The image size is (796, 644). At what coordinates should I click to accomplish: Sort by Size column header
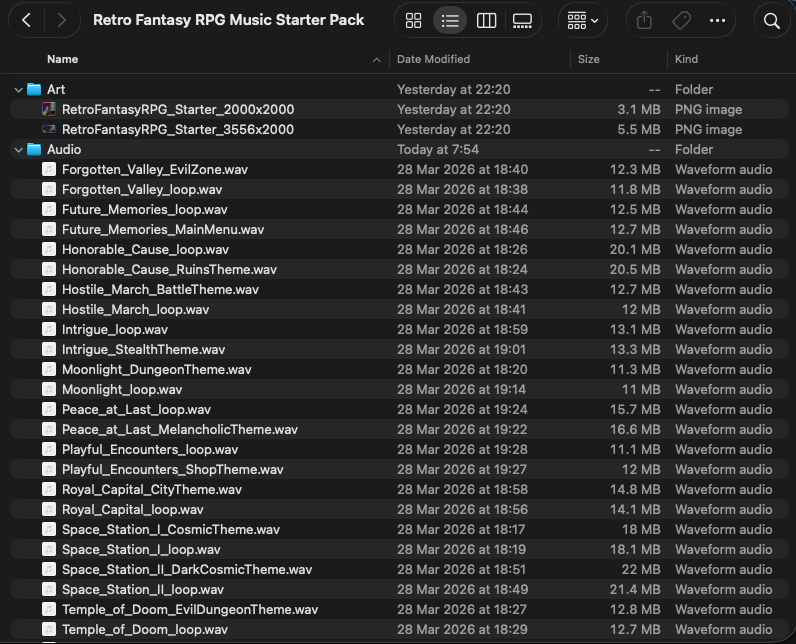tap(589, 59)
